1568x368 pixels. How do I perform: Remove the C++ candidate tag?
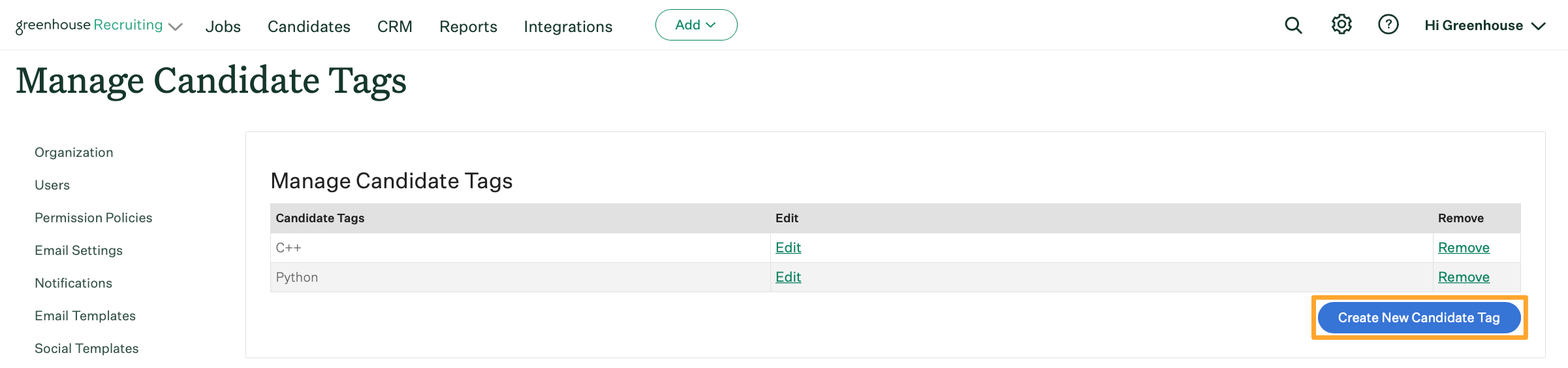point(1464,248)
